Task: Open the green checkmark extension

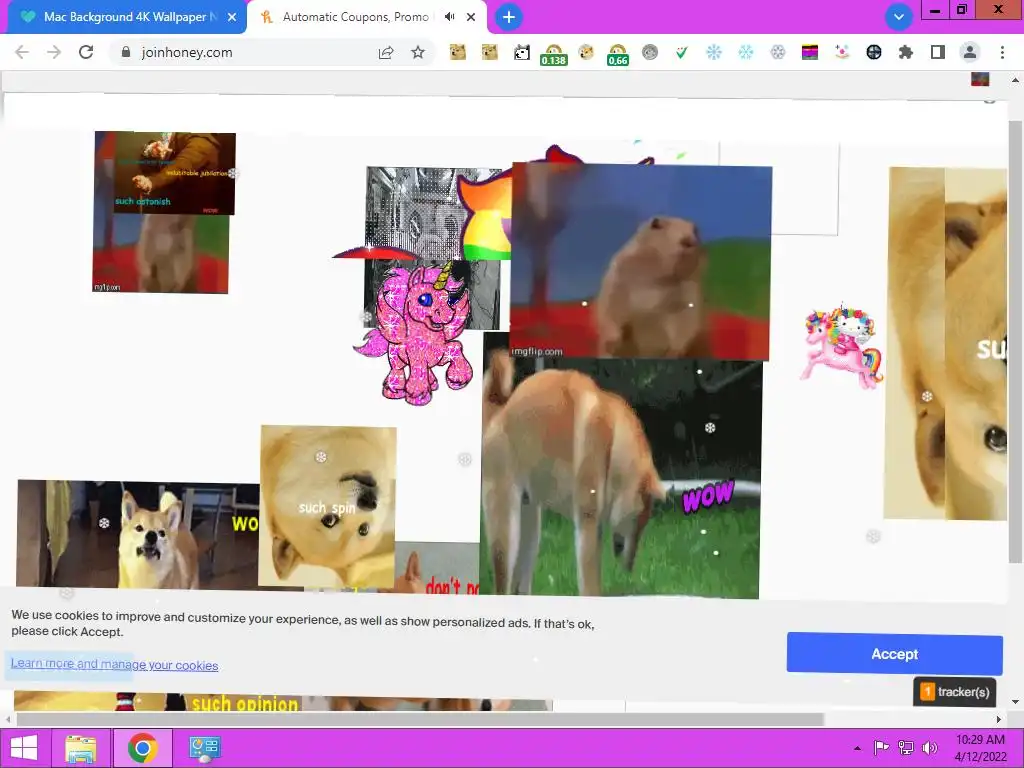Action: pos(681,52)
